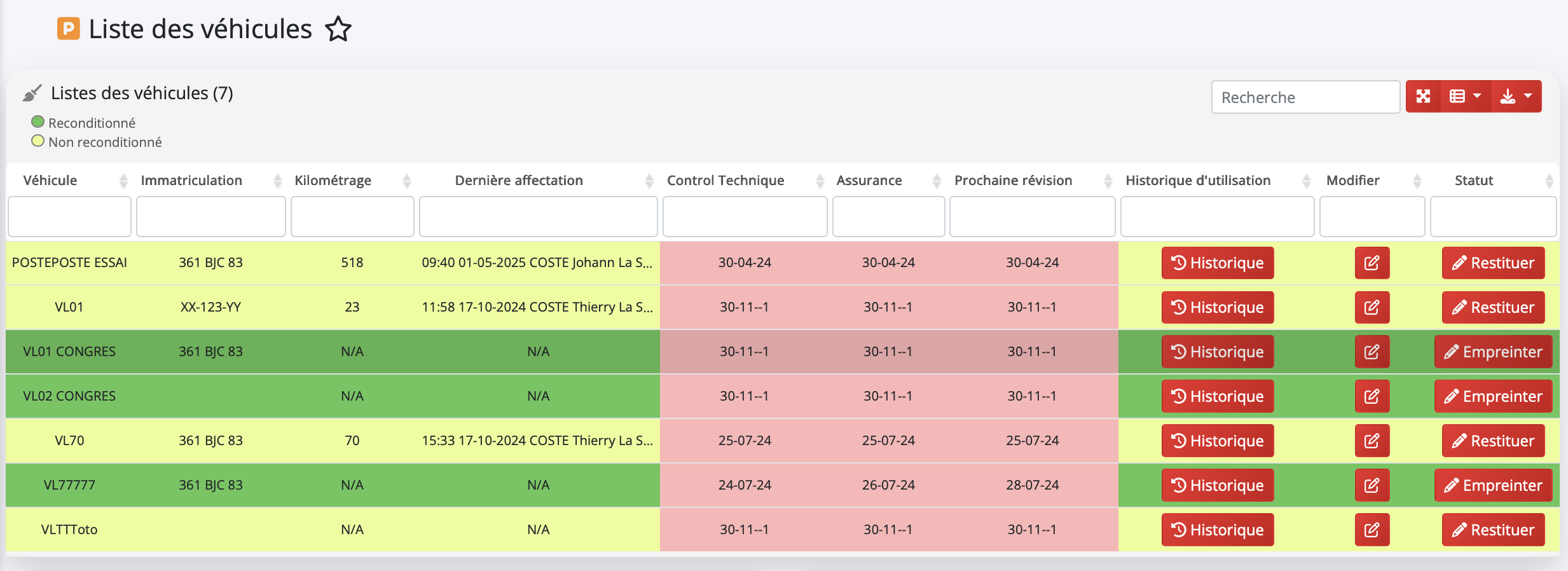Click the green Reconditionné legend circle
The height and width of the screenshot is (571, 1568).
pos(38,122)
